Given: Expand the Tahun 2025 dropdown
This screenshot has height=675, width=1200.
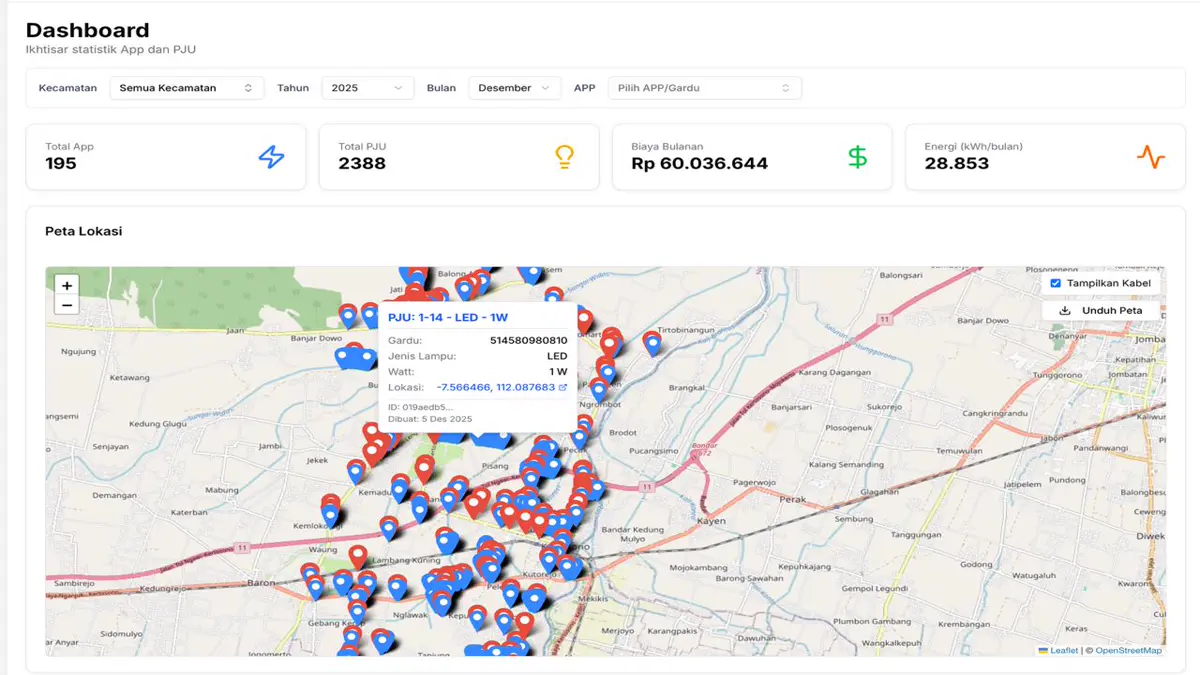Looking at the screenshot, I should 367,88.
